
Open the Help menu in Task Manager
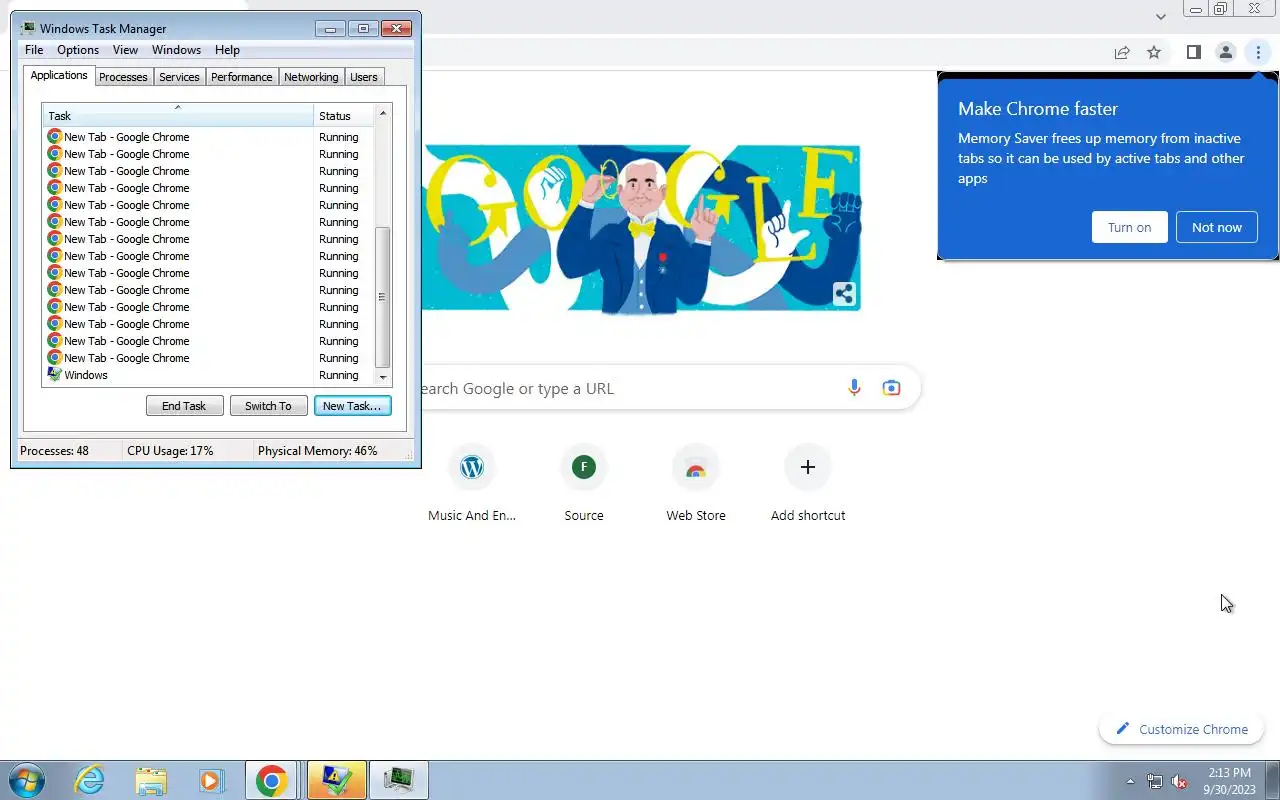227,50
